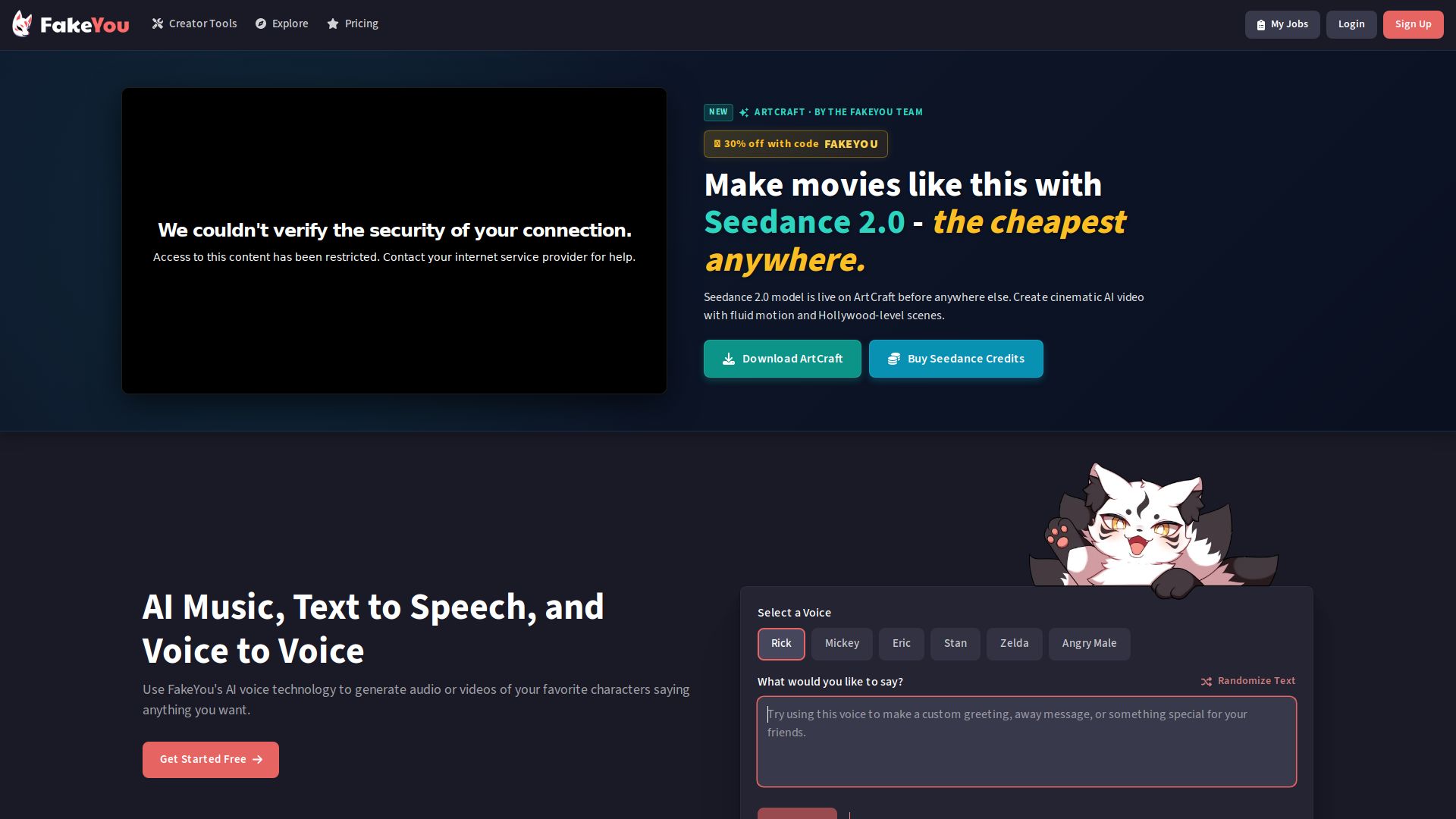Focus the 'What would you like to say' textbox
This screenshot has height=819, width=1456.
point(1027,742)
